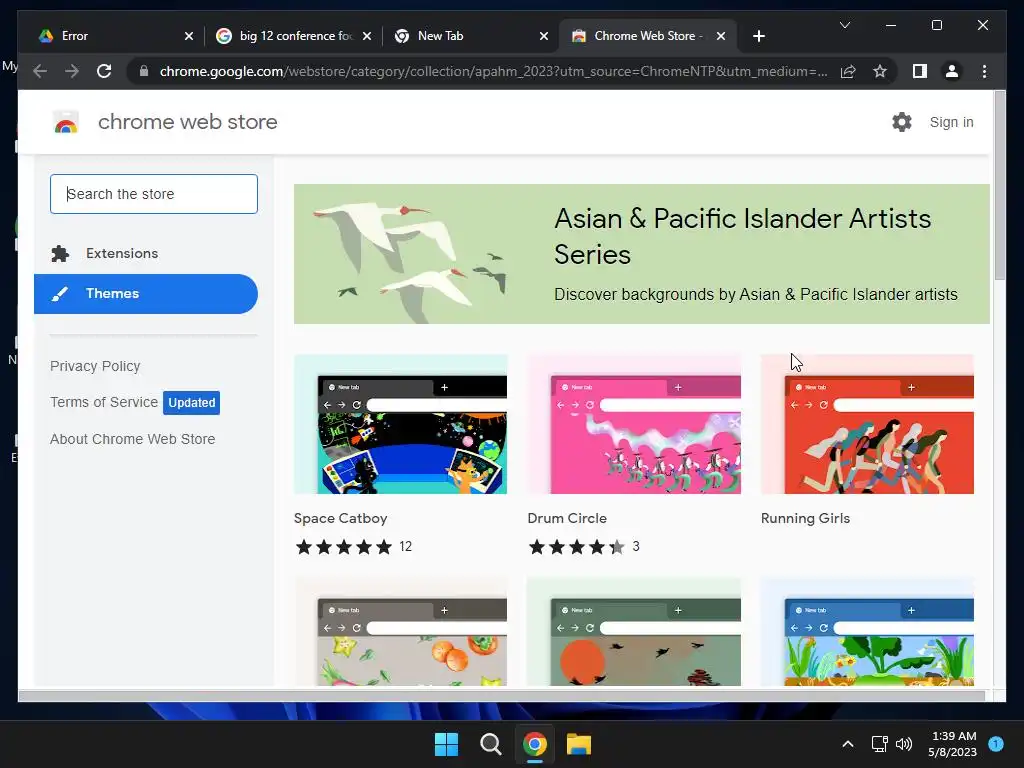Open the network status tray icon
Image resolution: width=1024 pixels, height=768 pixels.
pos(880,744)
